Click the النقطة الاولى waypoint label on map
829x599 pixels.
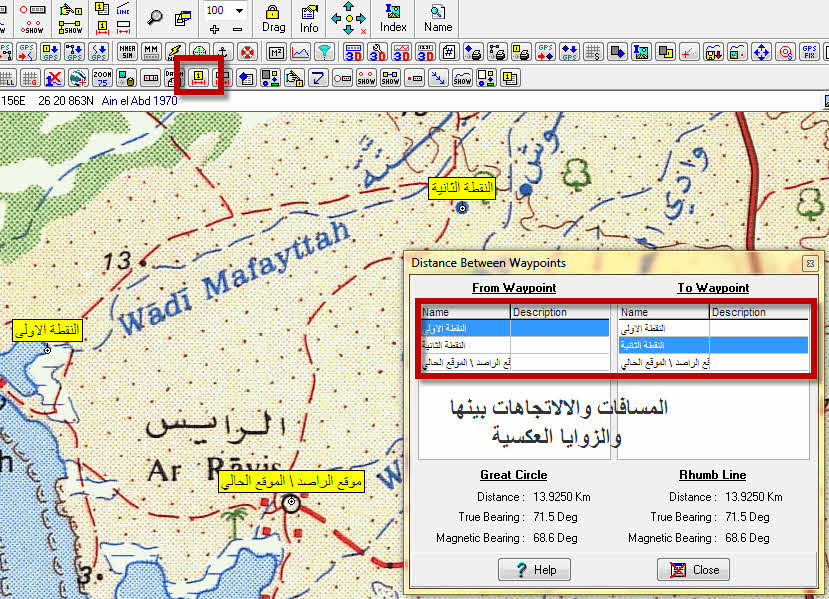click(x=48, y=330)
